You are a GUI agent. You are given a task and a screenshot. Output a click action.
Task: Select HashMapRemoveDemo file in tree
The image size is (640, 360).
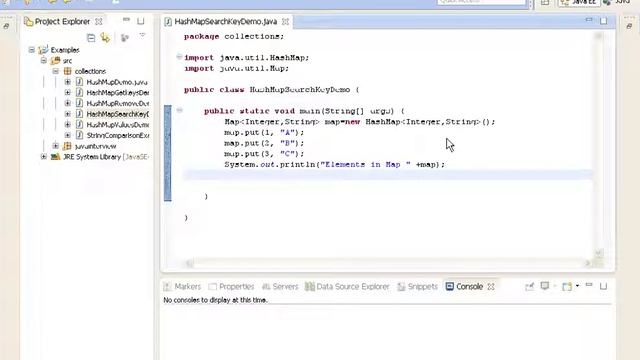(x=118, y=103)
